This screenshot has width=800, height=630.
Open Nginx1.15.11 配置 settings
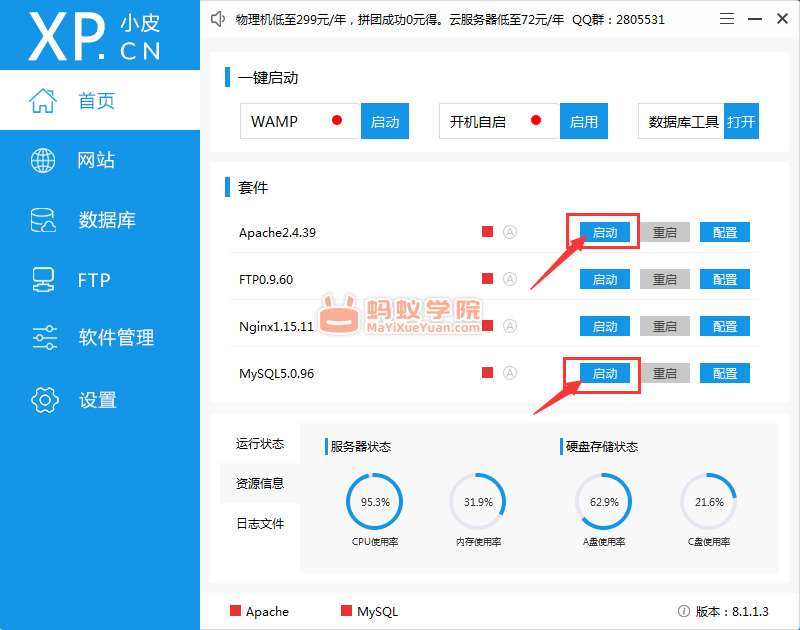click(724, 326)
